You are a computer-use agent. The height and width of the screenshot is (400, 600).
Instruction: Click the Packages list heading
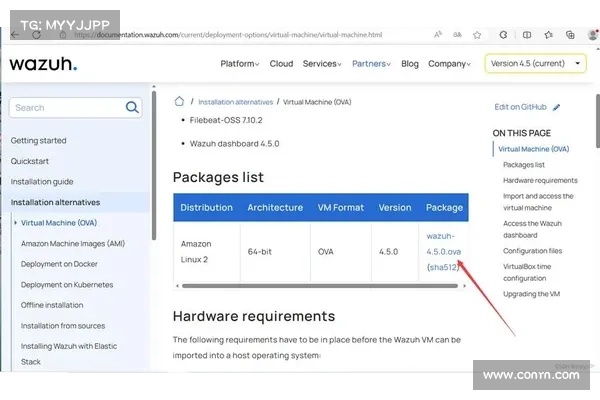(218, 177)
